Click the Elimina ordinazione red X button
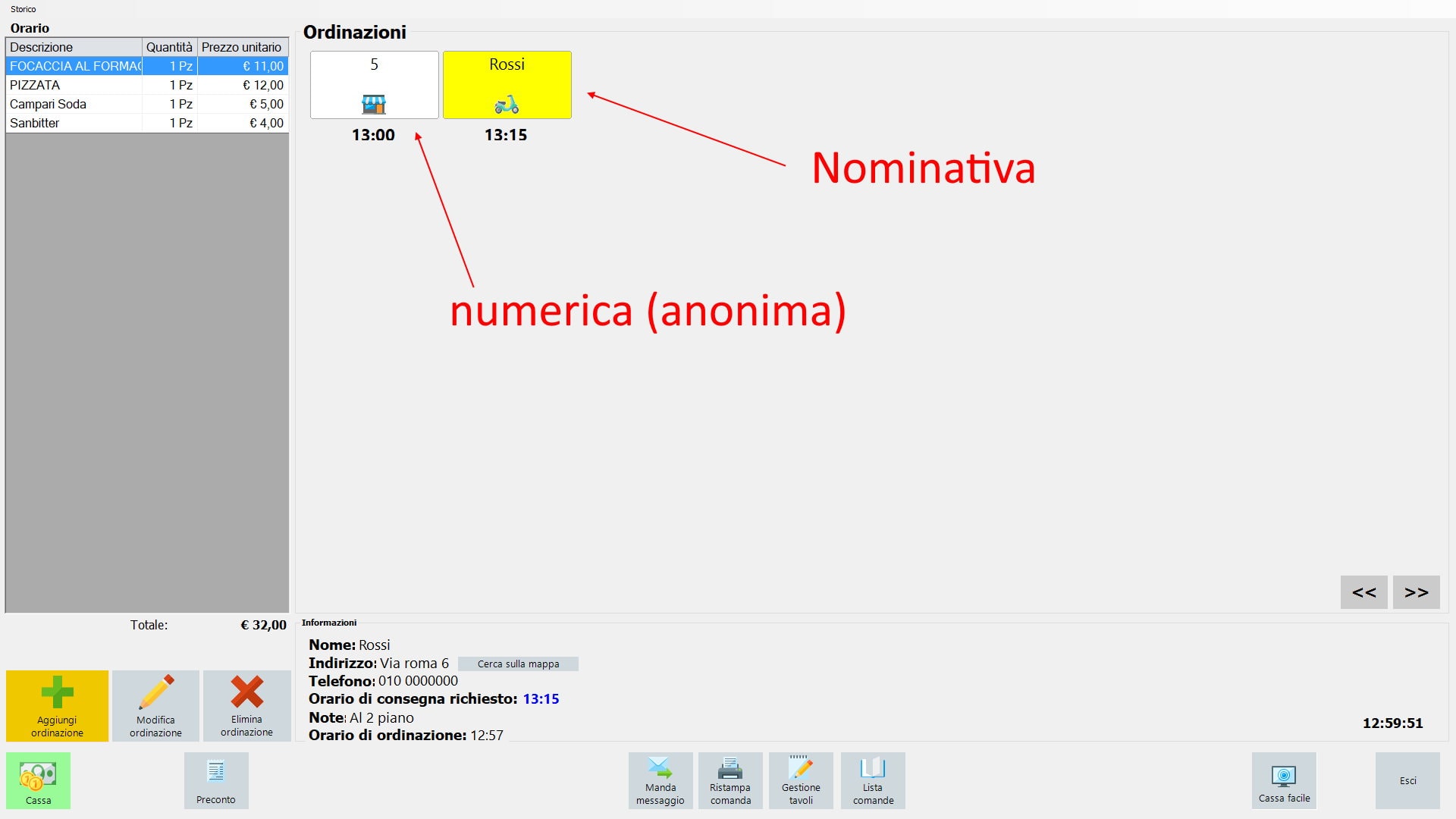 (246, 706)
